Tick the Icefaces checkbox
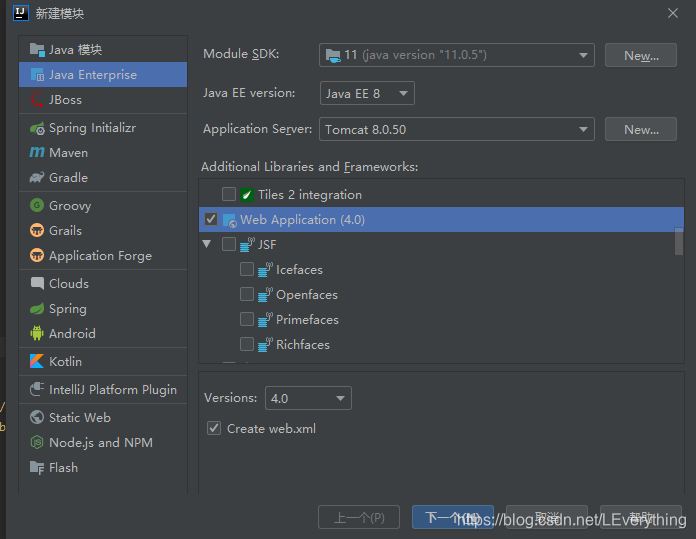This screenshot has height=539, width=696. pyautogui.click(x=247, y=269)
